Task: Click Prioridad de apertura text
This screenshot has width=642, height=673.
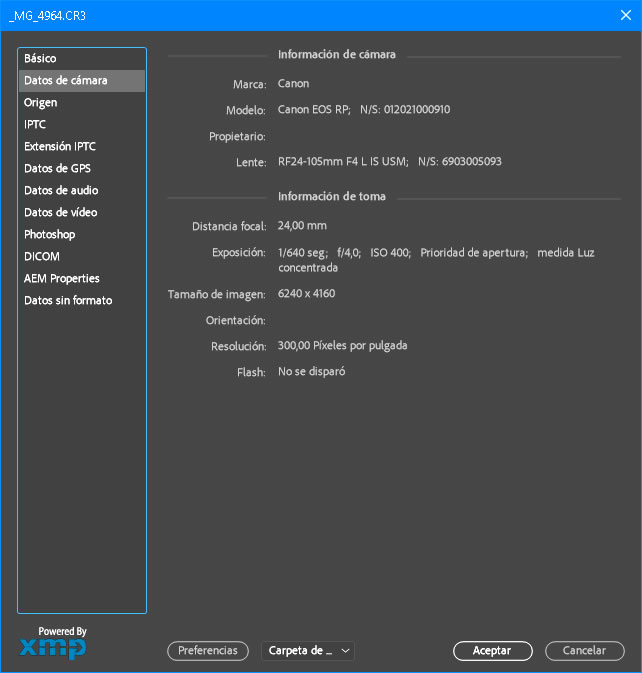Action: [x=474, y=252]
